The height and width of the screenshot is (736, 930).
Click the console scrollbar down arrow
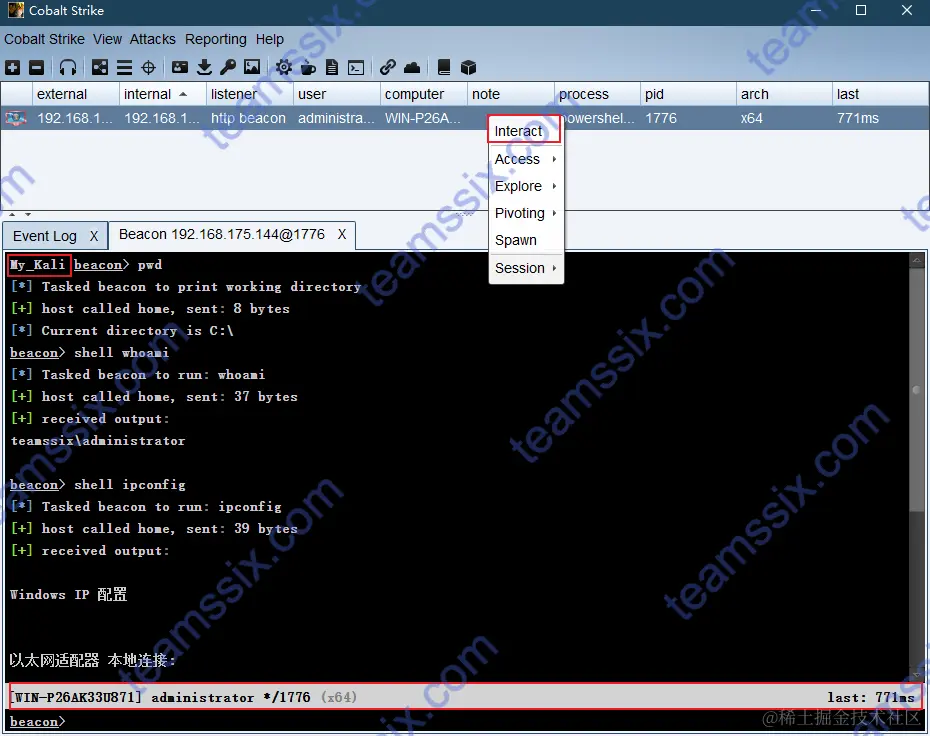(x=916, y=674)
